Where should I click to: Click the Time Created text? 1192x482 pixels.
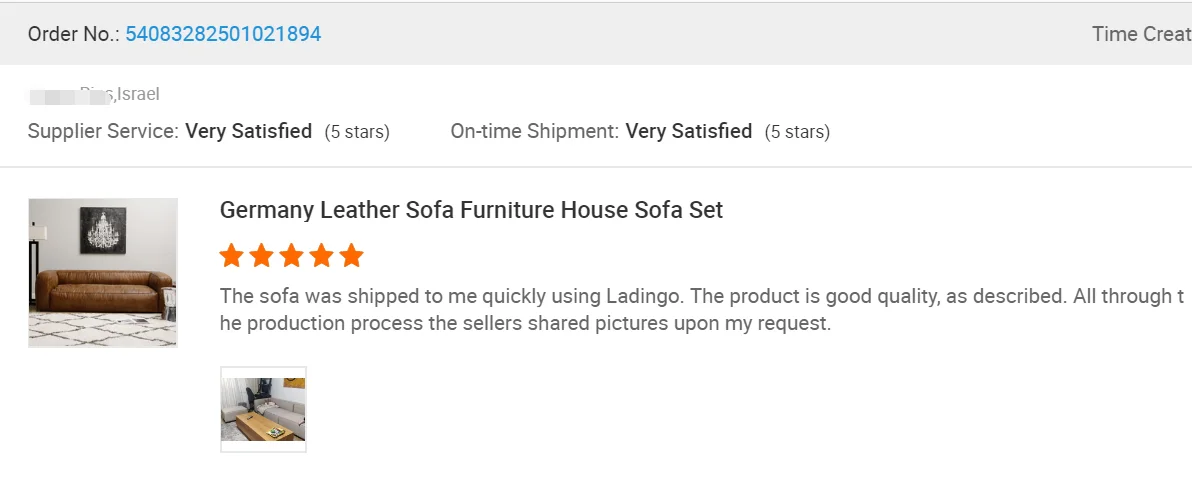1141,34
